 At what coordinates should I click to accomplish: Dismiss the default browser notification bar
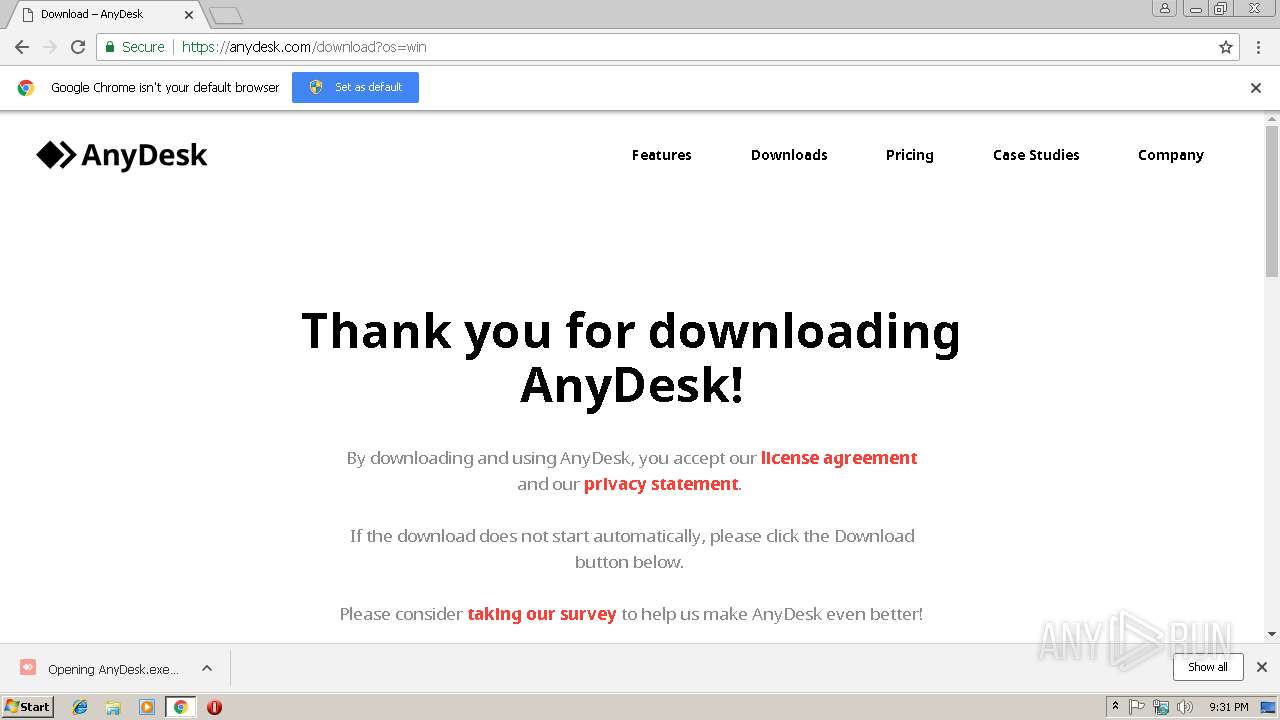point(1256,88)
